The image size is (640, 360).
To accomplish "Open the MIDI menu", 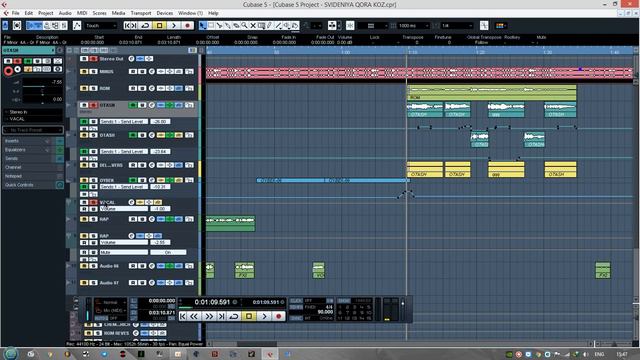I will point(82,13).
